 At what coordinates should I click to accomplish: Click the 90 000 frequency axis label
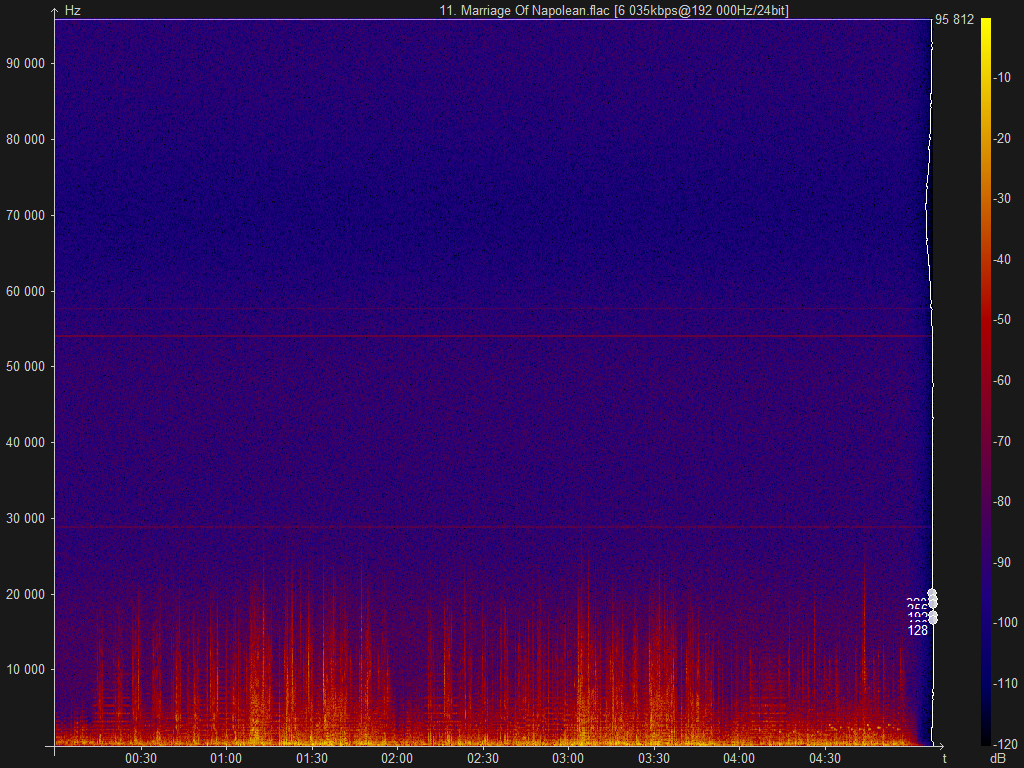click(x=26, y=63)
